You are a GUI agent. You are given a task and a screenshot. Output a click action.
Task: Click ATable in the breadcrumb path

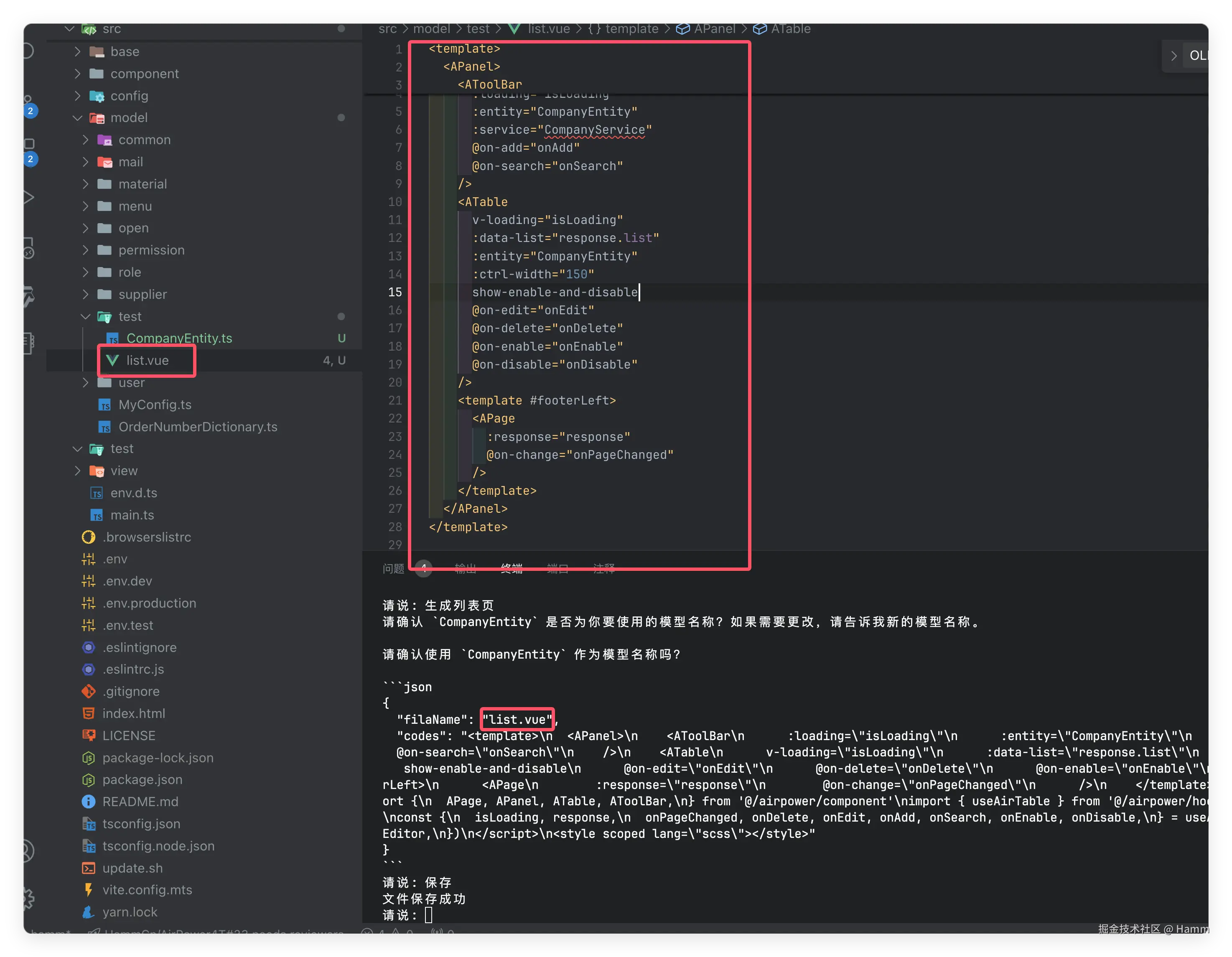click(790, 29)
